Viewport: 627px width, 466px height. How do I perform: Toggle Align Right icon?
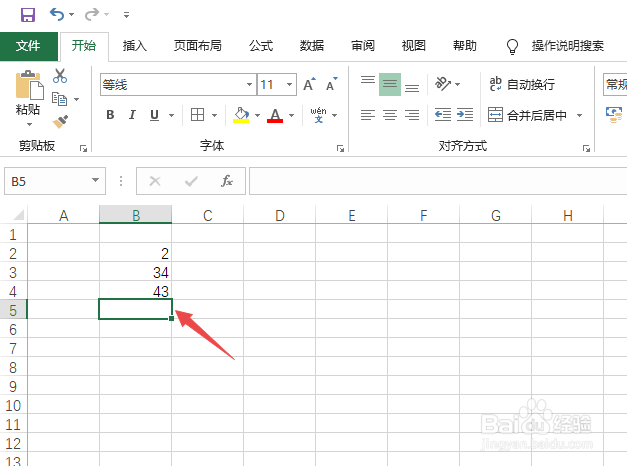click(x=412, y=115)
